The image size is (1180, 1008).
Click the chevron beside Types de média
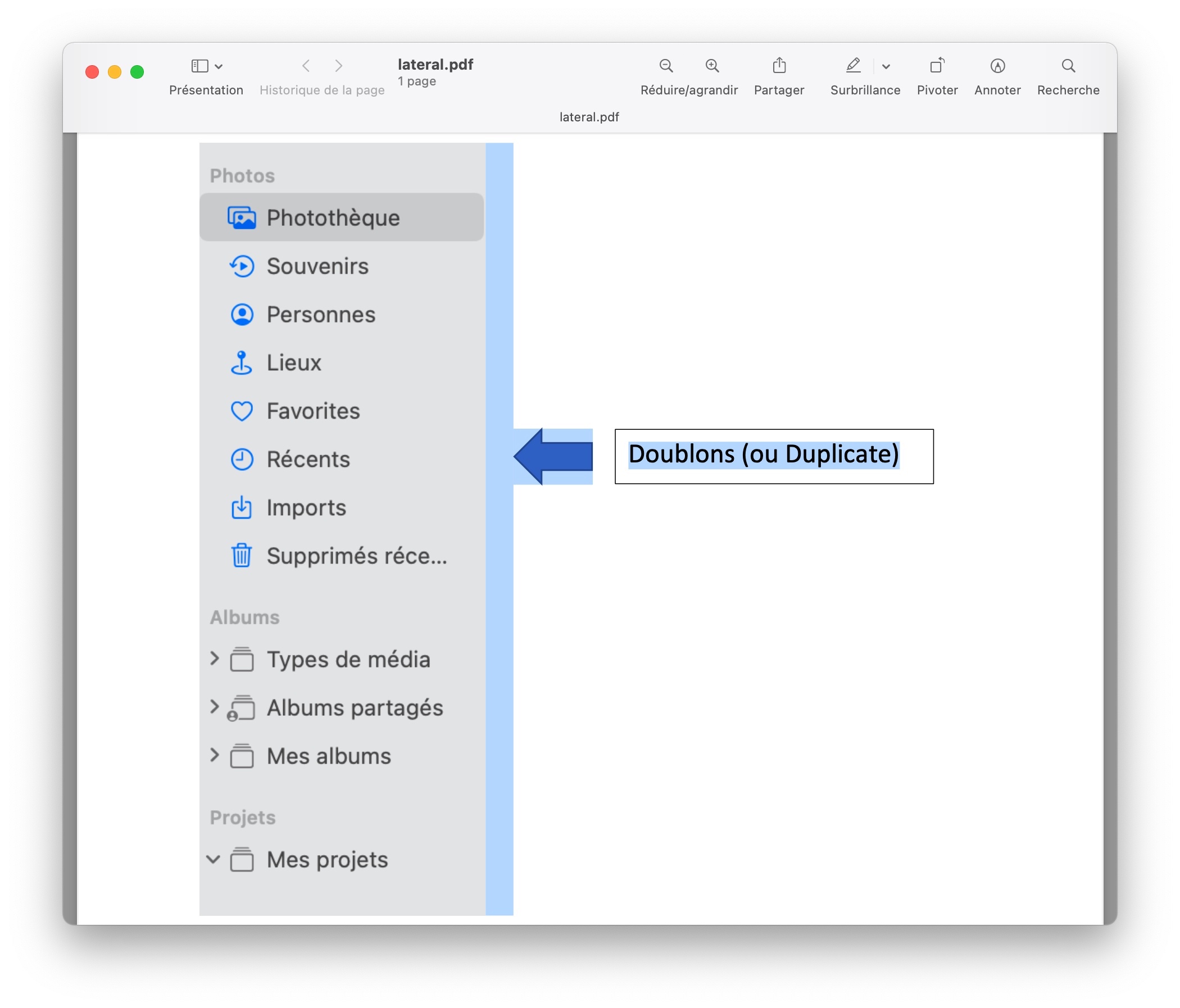pos(214,659)
